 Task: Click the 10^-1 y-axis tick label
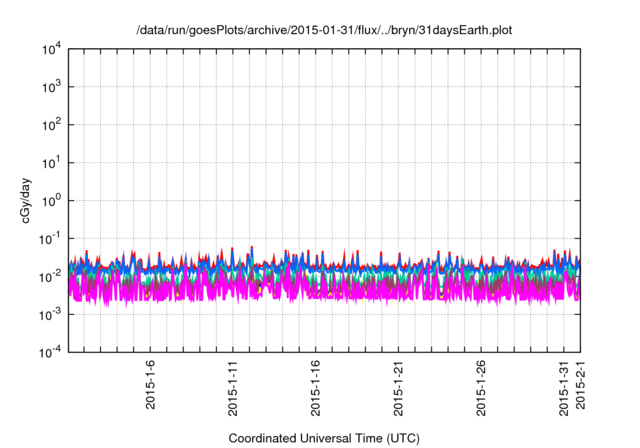pos(50,238)
